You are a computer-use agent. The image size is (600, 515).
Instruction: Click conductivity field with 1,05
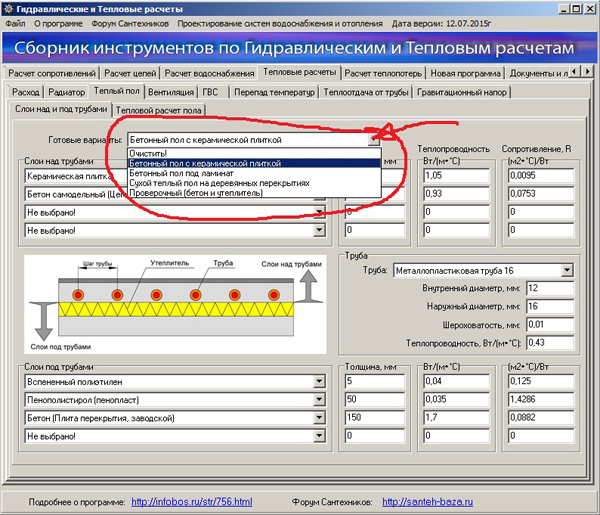coord(457,176)
